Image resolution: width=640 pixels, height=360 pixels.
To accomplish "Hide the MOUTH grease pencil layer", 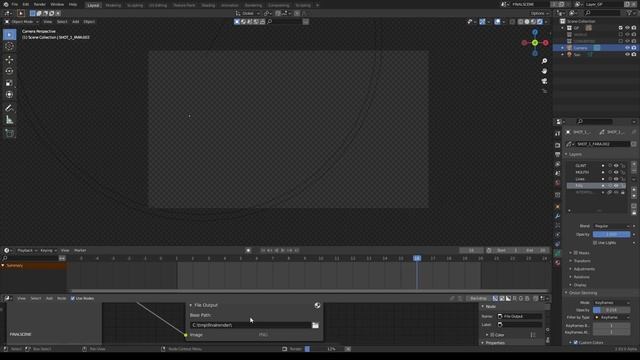I will 616,172.
